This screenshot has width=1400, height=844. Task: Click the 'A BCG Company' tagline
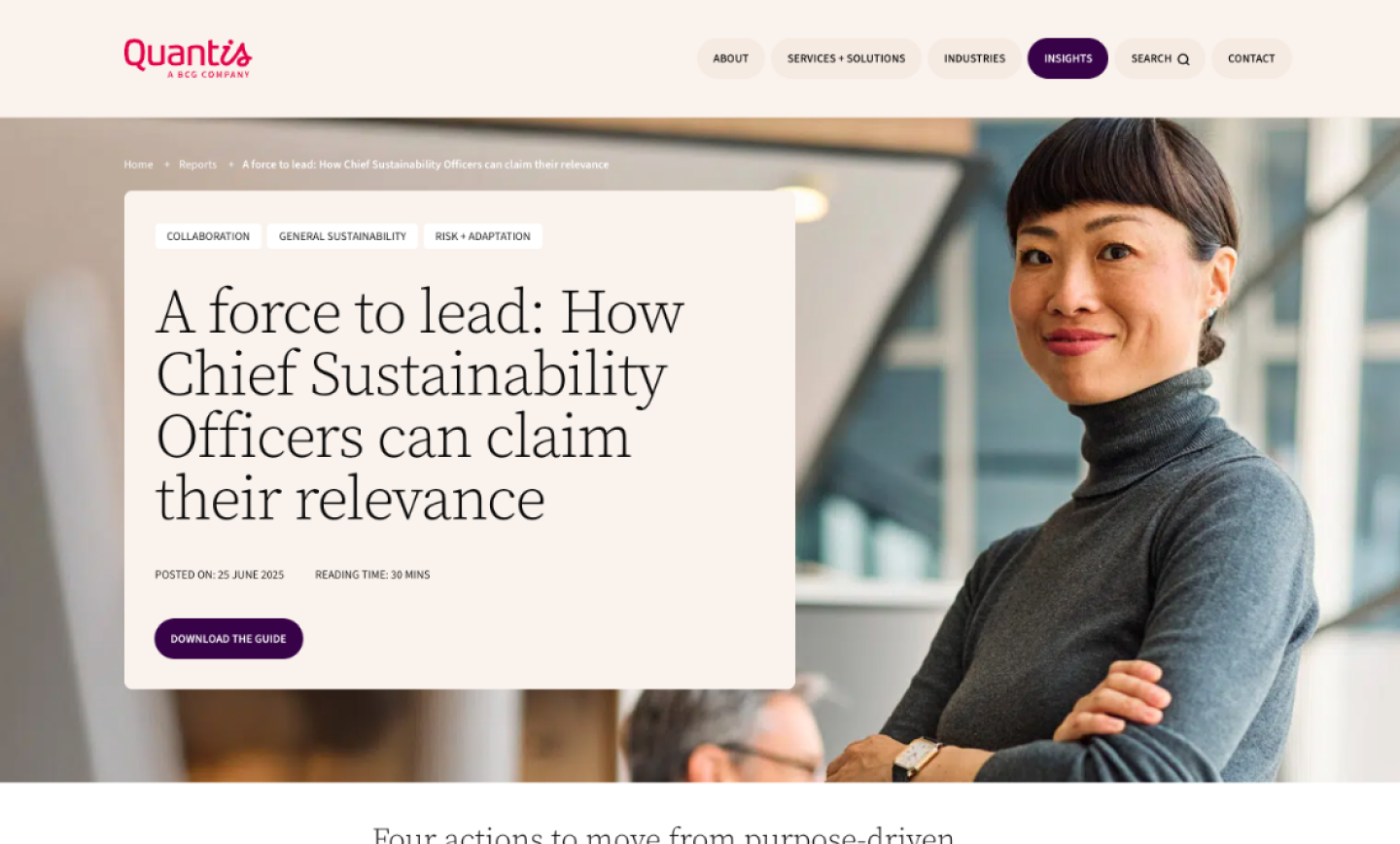(x=208, y=75)
